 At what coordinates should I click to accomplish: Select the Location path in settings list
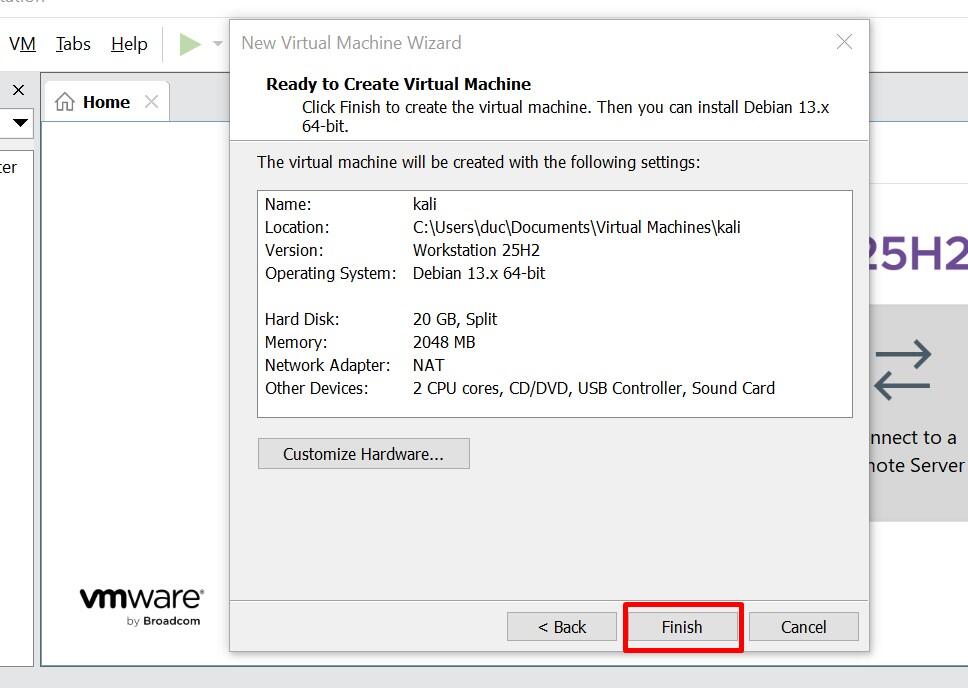point(576,227)
